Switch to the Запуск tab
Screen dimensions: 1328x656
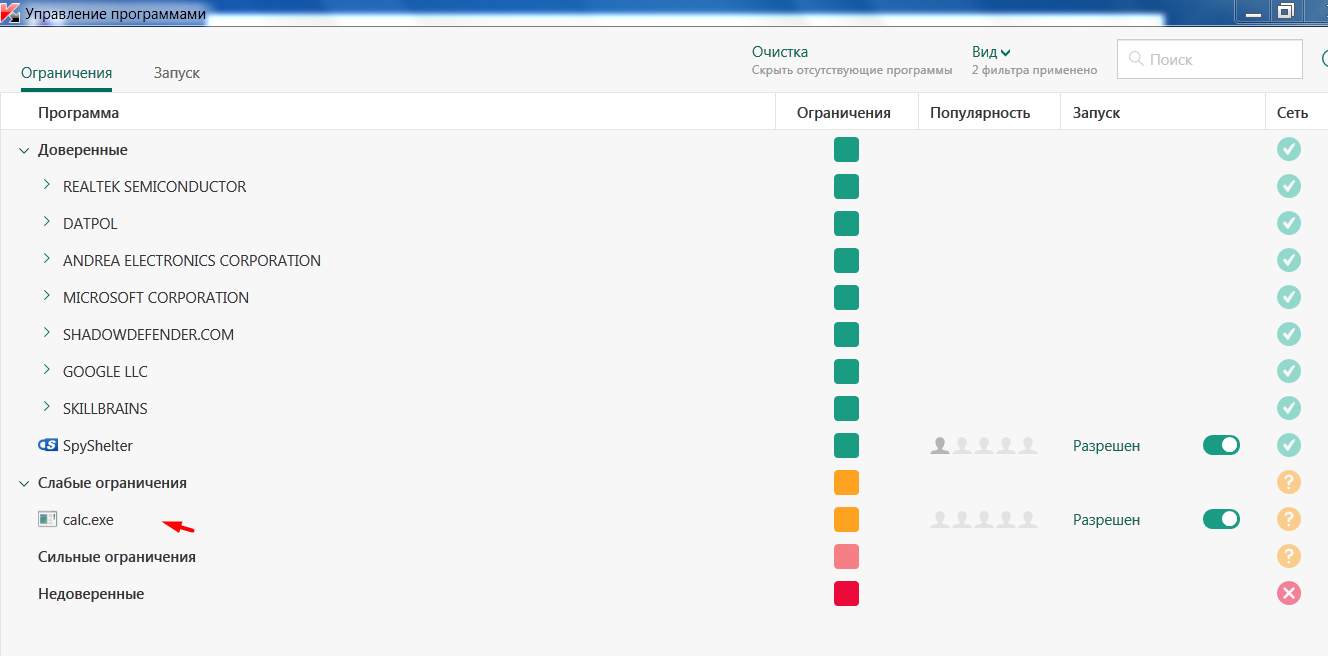click(177, 73)
